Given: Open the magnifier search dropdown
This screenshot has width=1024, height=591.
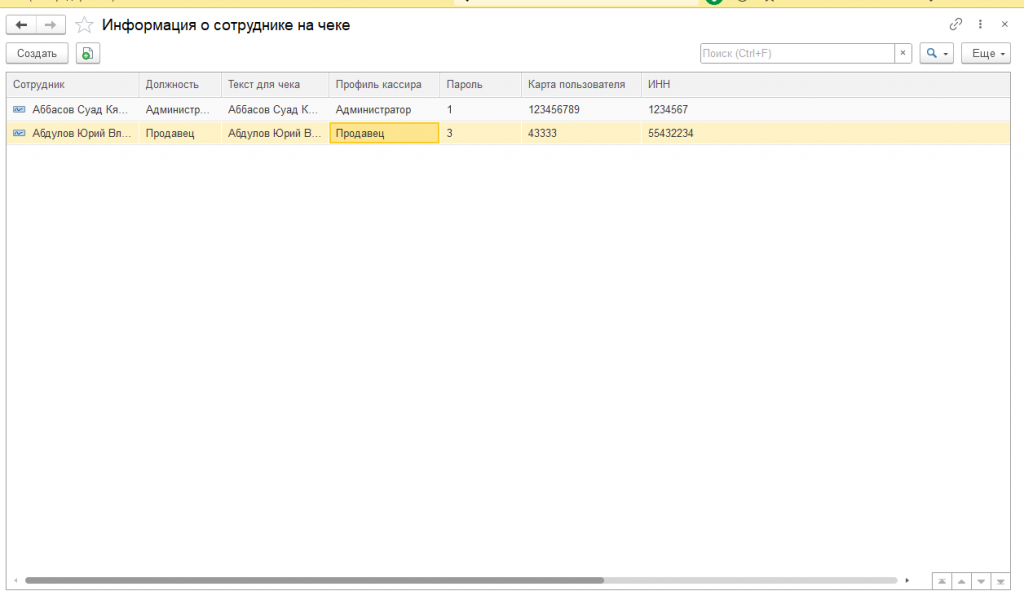Looking at the screenshot, I should (x=936, y=54).
